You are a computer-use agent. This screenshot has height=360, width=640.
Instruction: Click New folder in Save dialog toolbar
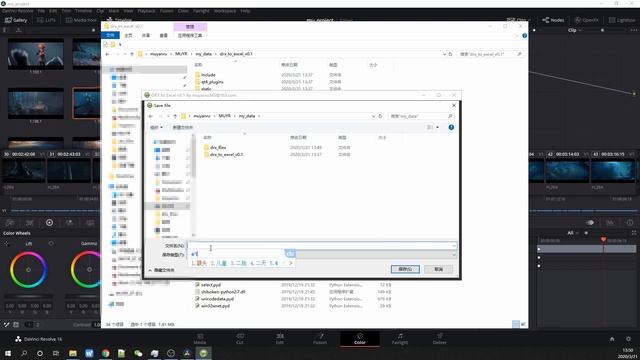point(182,127)
